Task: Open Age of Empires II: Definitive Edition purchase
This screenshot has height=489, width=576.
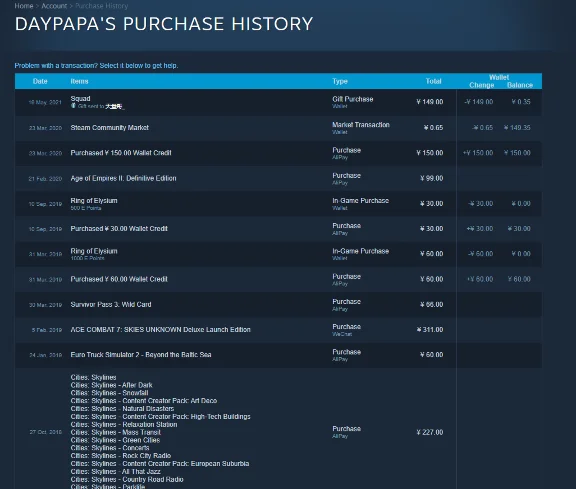Action: pos(278,178)
